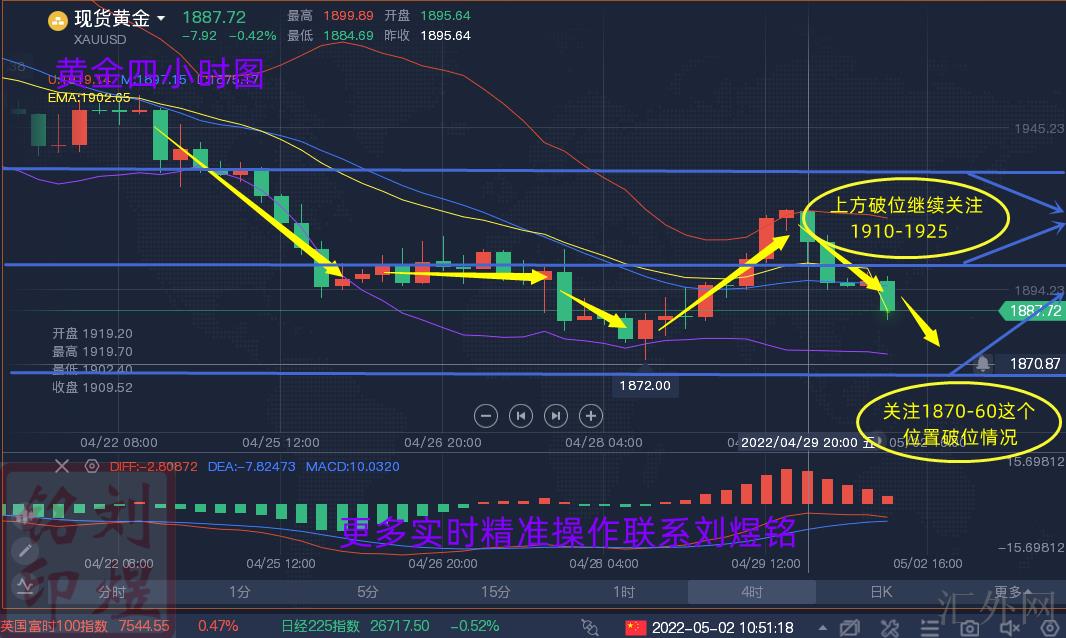Viewport: 1066px width, 638px height.
Task: Switch to the 1时 timeframe tab
Action: click(624, 592)
